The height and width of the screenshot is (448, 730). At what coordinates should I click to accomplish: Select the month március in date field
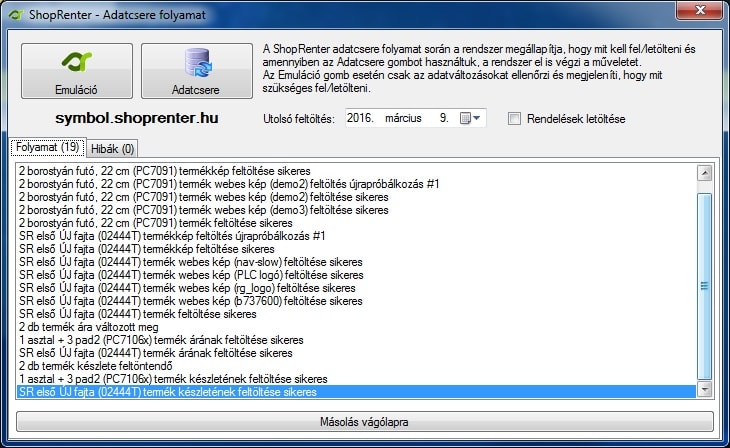[x=403, y=118]
